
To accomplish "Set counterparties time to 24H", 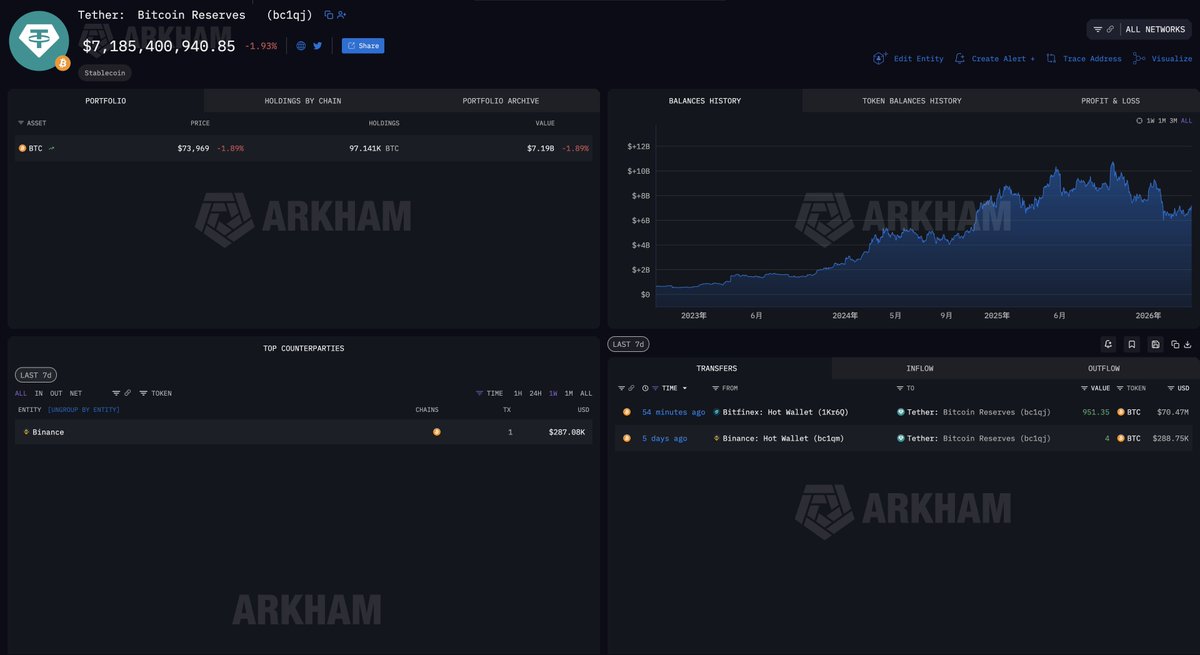I will 536,394.
